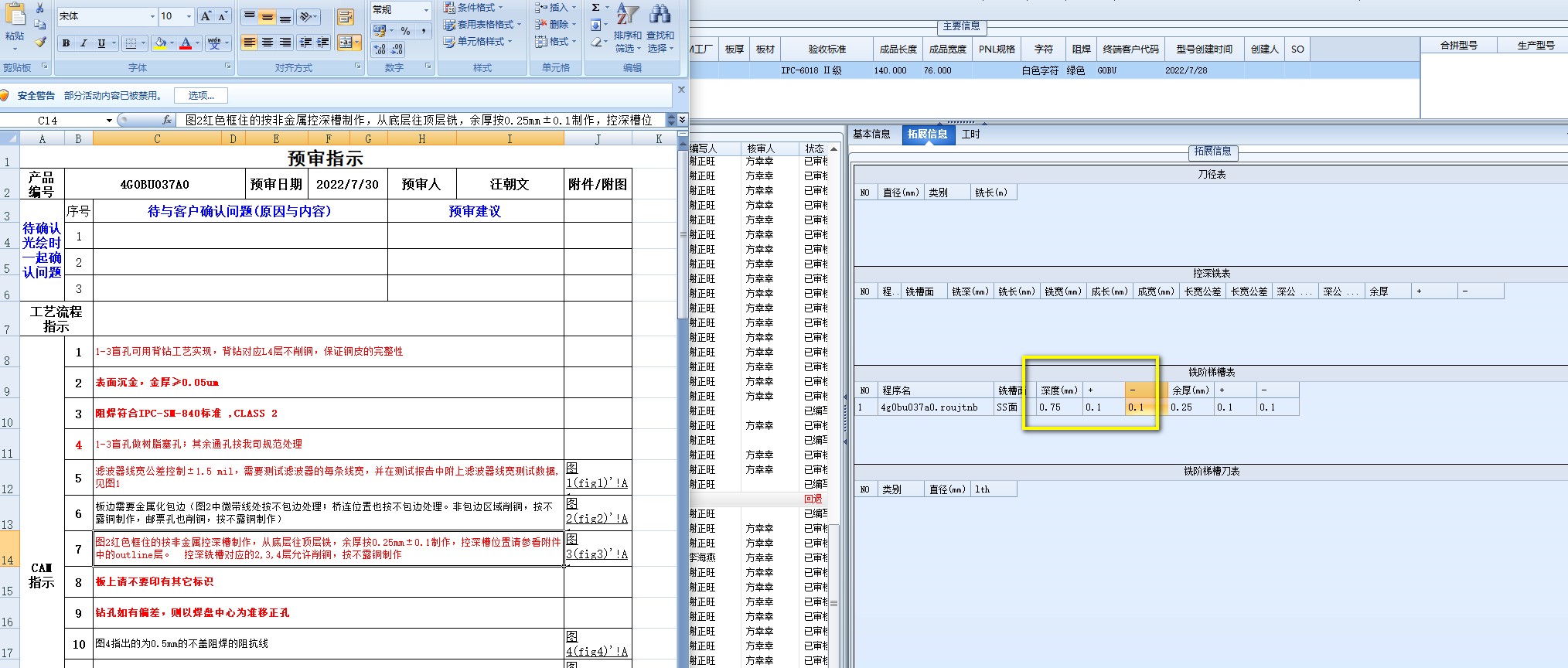The width and height of the screenshot is (1568, 668).
Task: Open Cell Styles (单元格样式) menu
Action: pos(478,42)
